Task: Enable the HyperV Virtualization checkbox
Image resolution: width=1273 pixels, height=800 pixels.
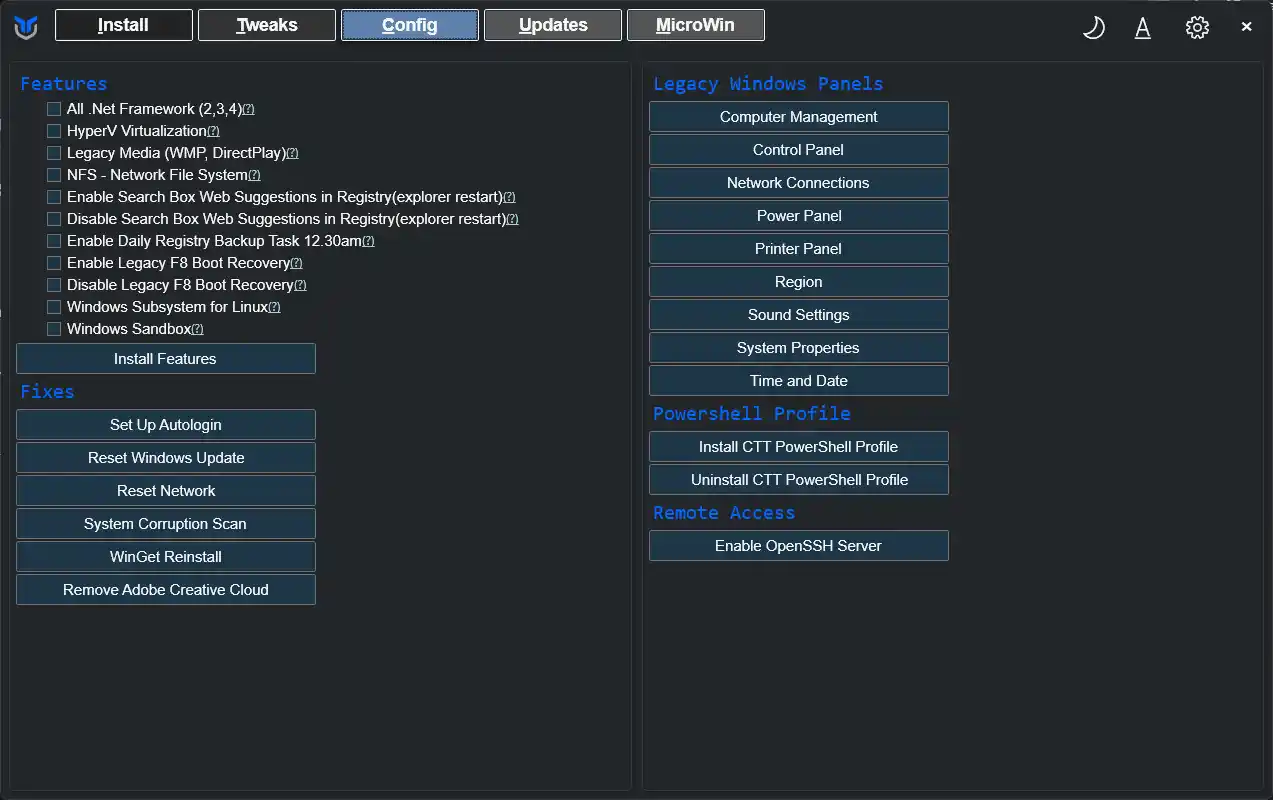Action: click(54, 131)
